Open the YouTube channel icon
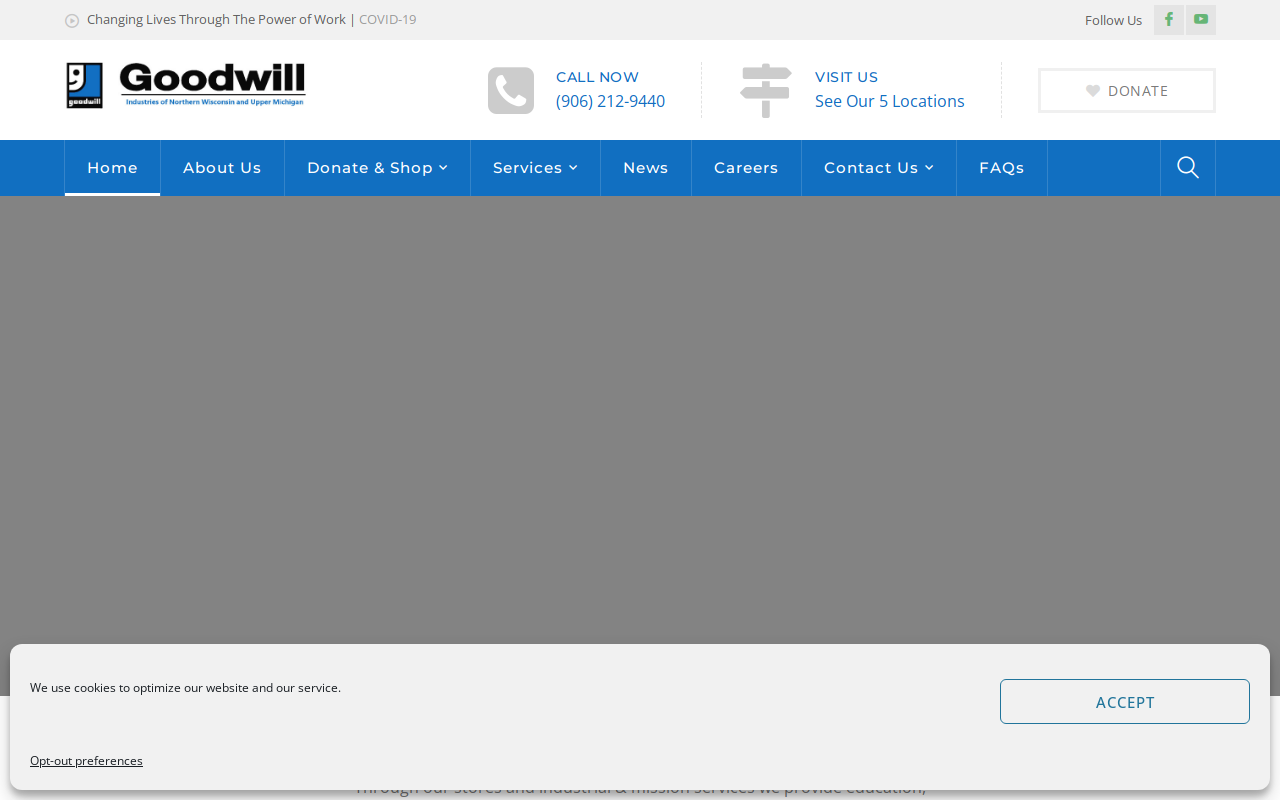This screenshot has width=1280, height=800. 1201,20
